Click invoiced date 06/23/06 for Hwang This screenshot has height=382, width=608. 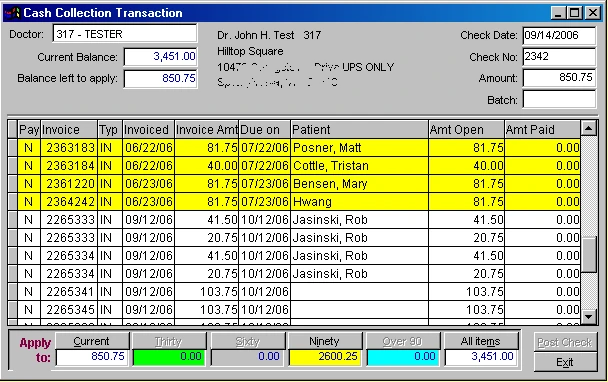point(148,202)
